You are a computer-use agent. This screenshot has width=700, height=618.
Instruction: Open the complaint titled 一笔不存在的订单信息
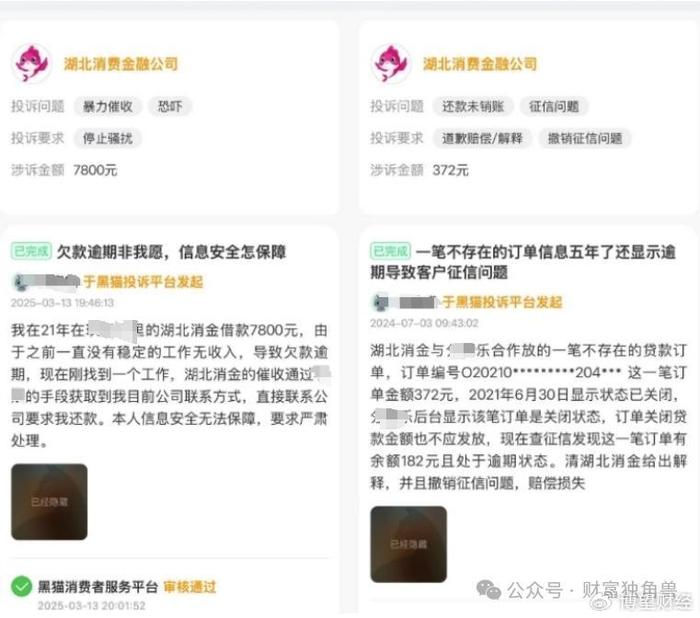click(523, 262)
